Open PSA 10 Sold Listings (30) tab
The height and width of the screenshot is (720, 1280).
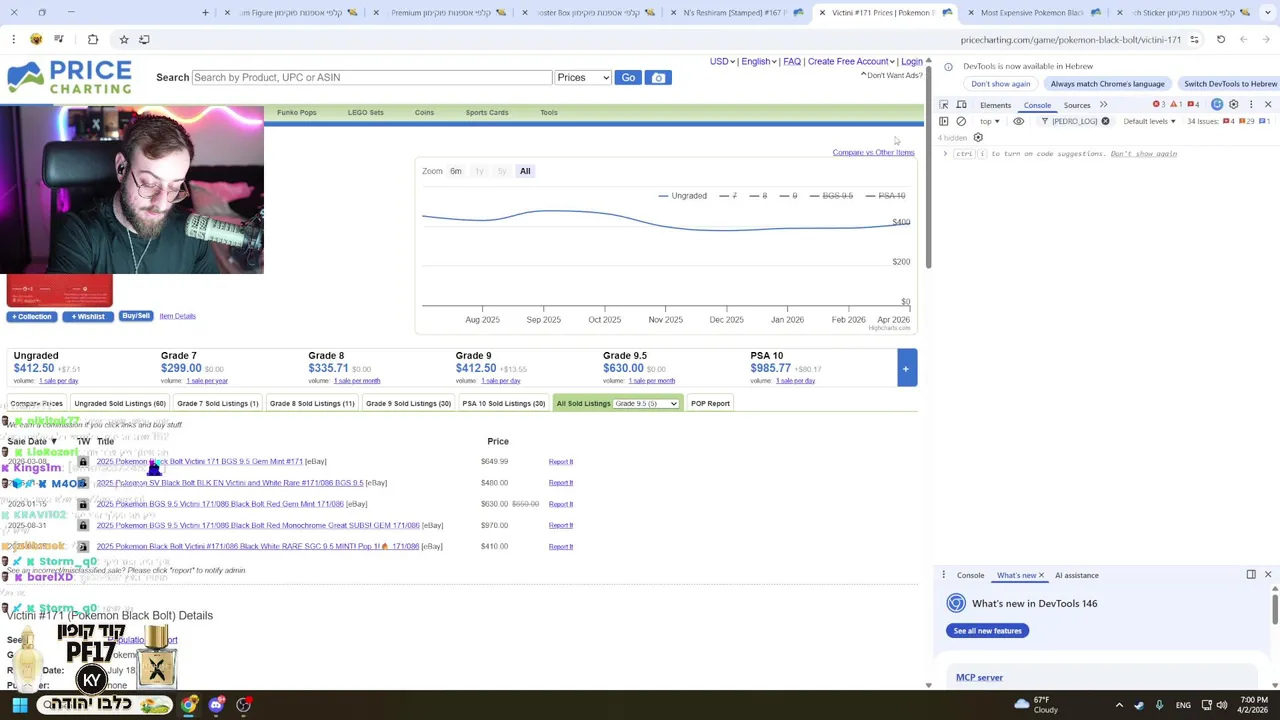[503, 403]
